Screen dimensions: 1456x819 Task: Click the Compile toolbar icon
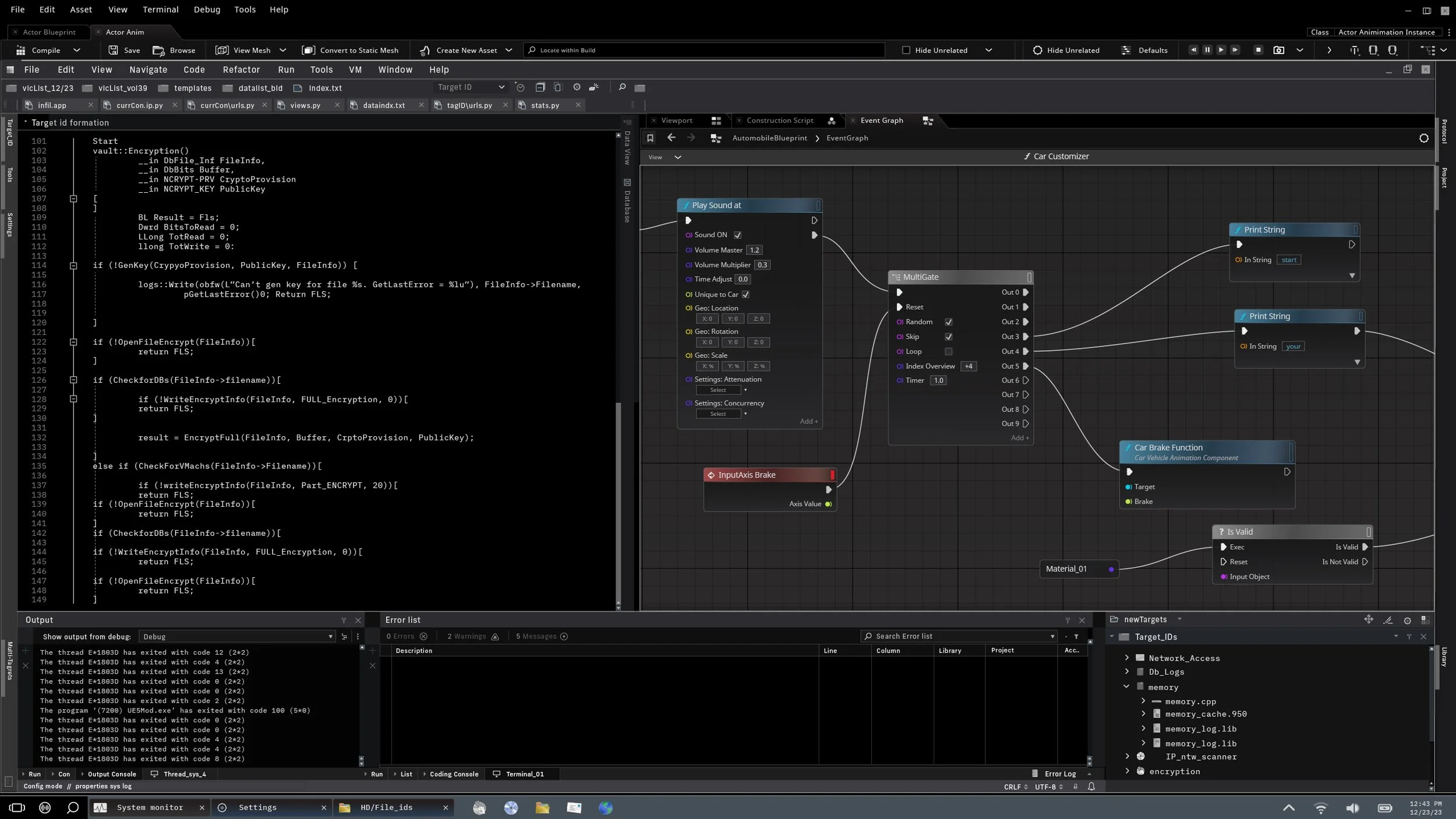point(21,51)
